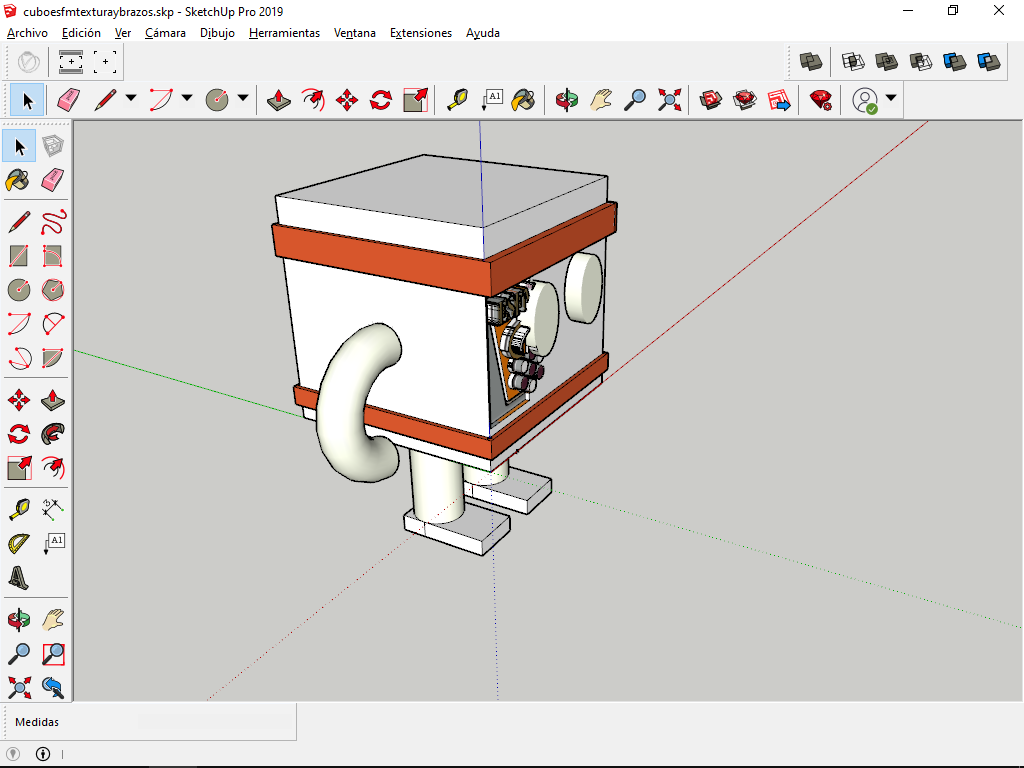
Task: Pick the Freehand drawing tool
Action: 54,221
